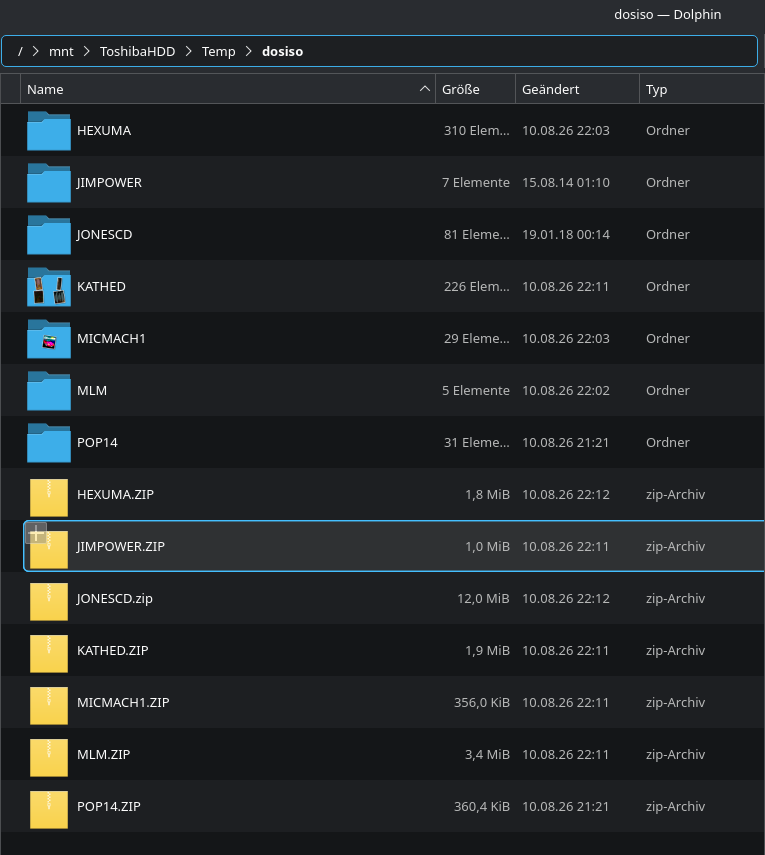Toggle selection plus marker on JIMPOWER.ZIP
Image resolution: width=765 pixels, height=855 pixels.
[x=37, y=533]
